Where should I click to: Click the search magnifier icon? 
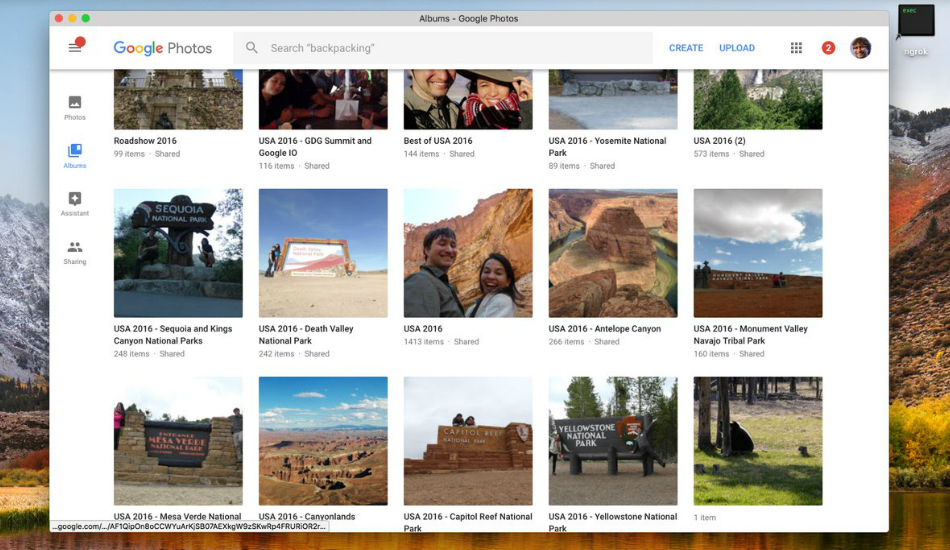click(x=251, y=47)
